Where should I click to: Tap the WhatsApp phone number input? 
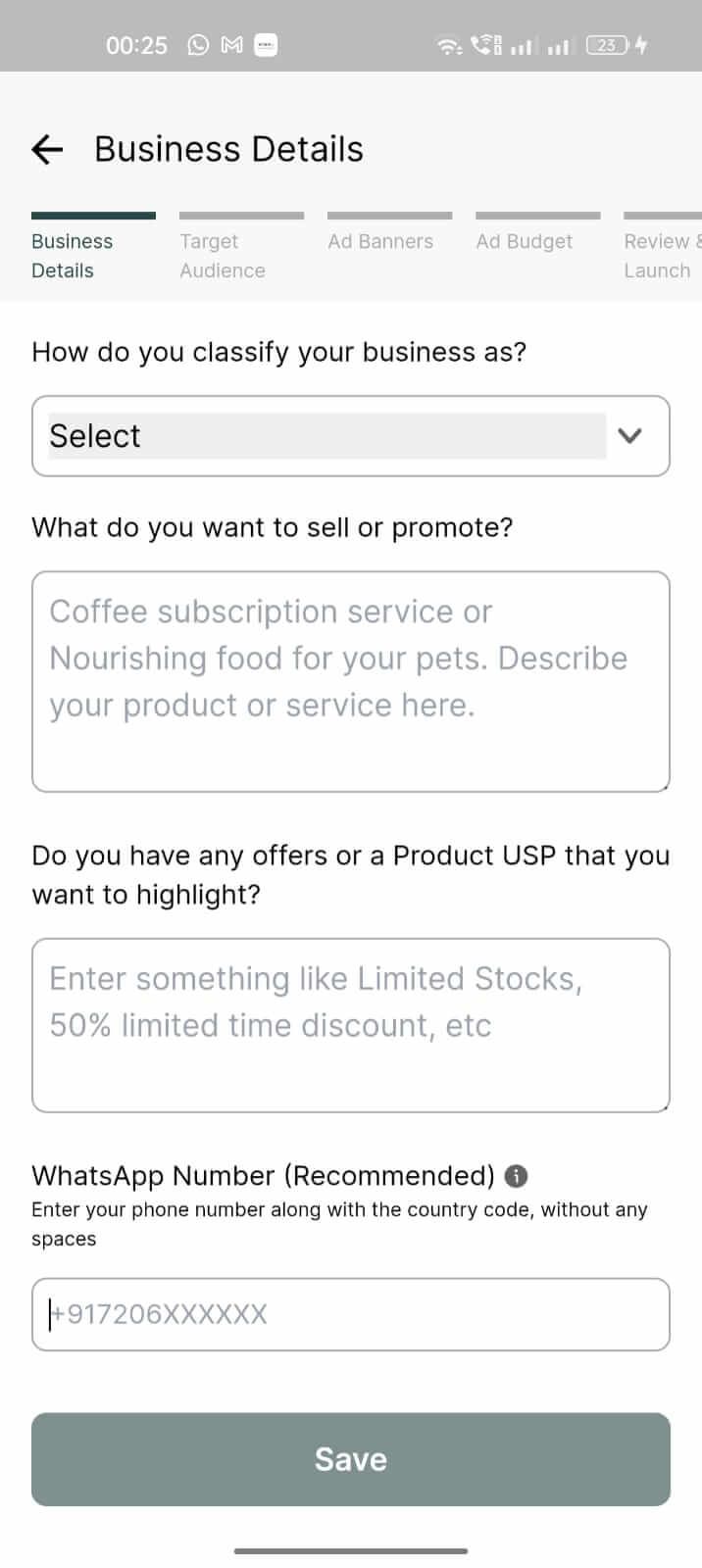[350, 1314]
